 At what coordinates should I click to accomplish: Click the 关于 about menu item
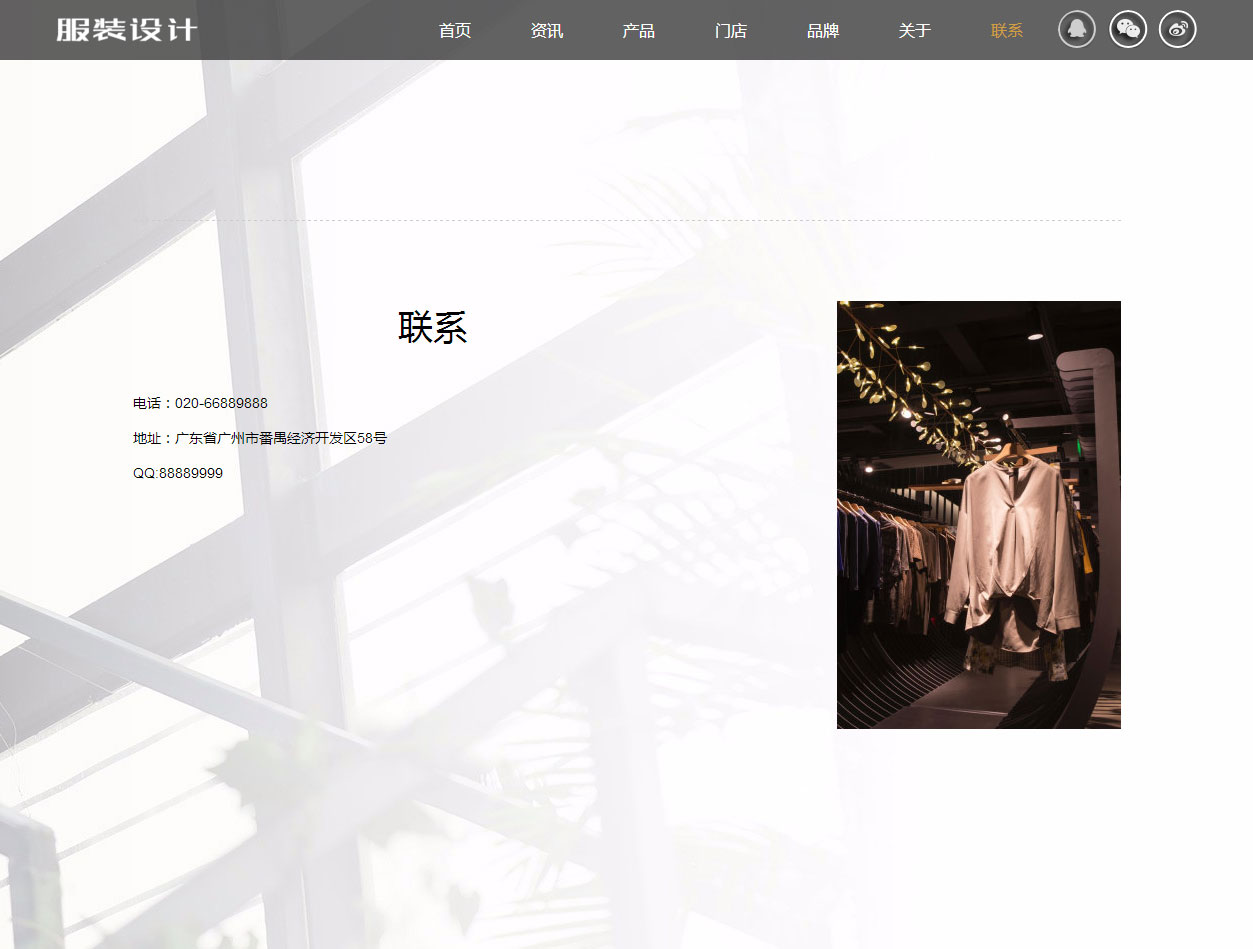coord(915,31)
